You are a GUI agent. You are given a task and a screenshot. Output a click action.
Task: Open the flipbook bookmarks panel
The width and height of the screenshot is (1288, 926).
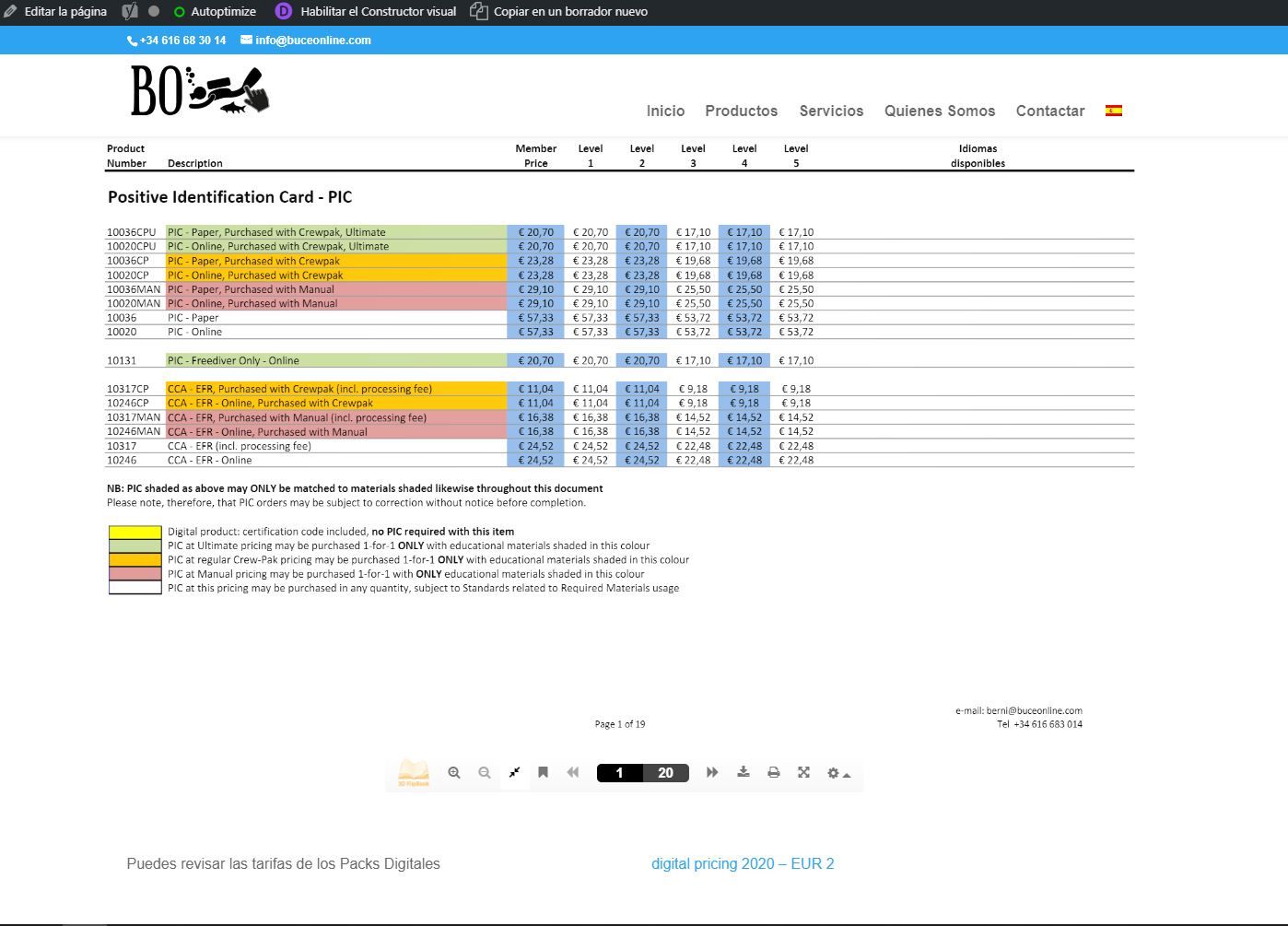click(543, 772)
